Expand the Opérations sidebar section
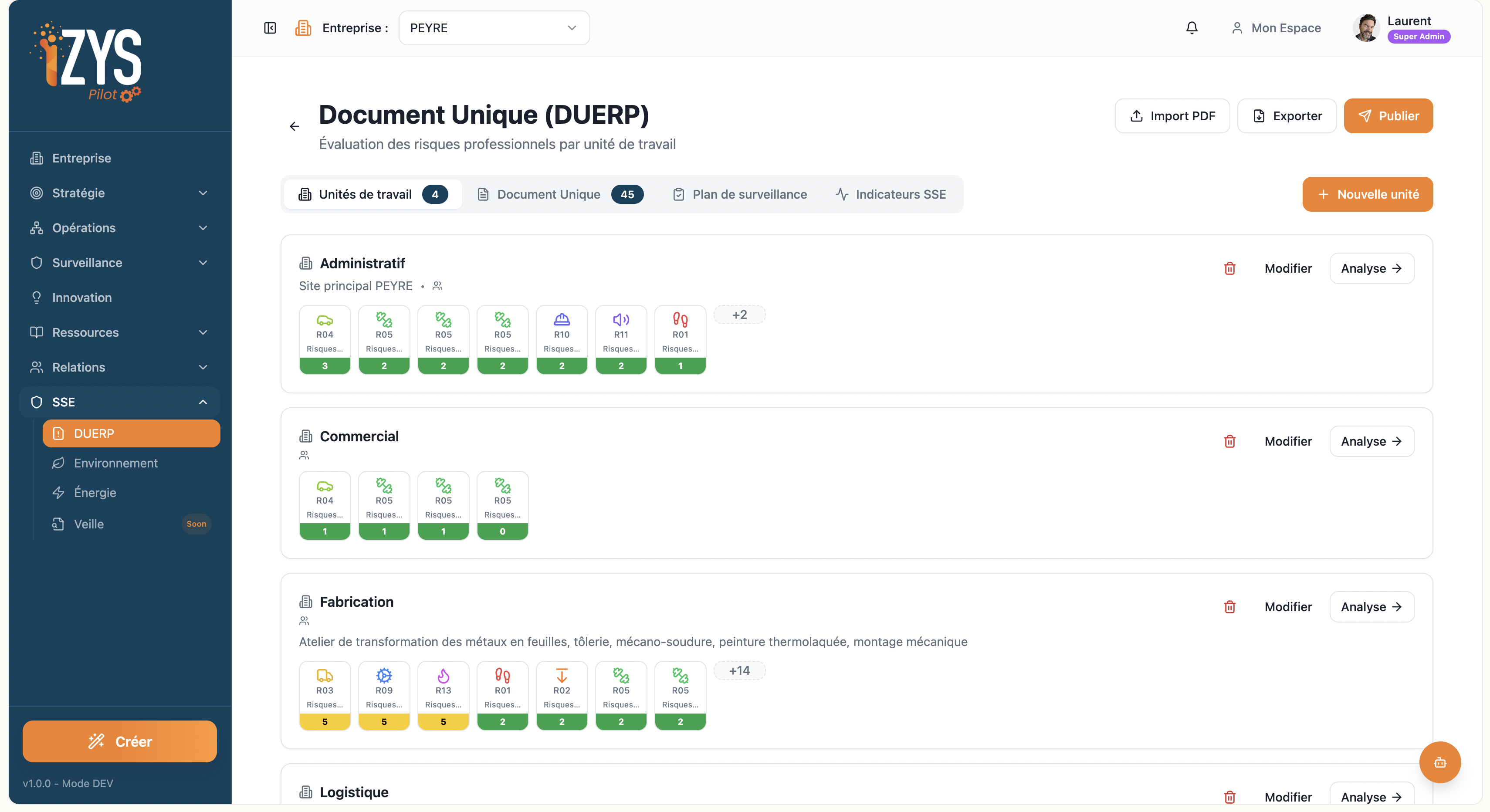 [x=120, y=228]
